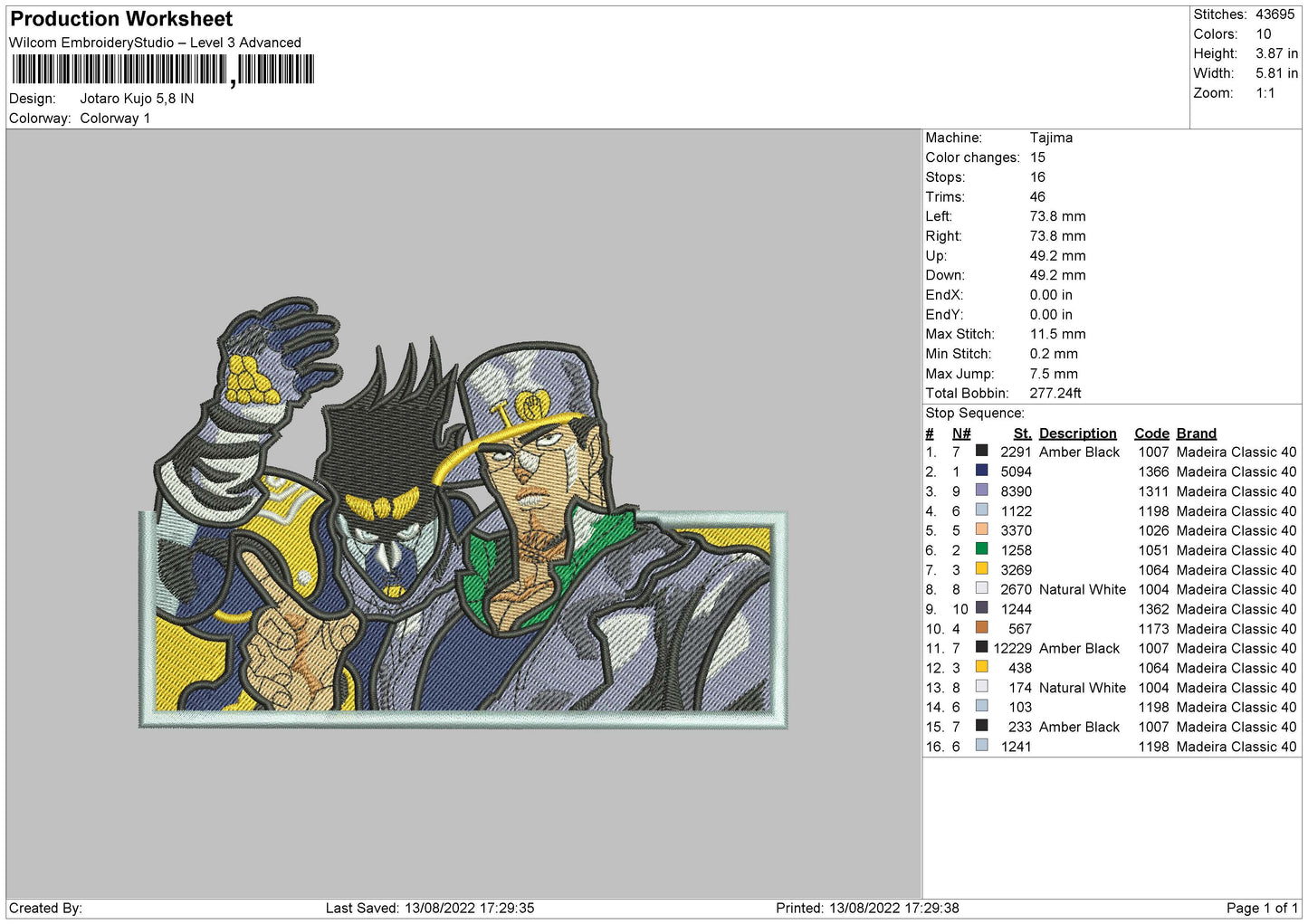Click the light blue swatch in row 16
Screen dimensions: 1308x924
[981, 746]
